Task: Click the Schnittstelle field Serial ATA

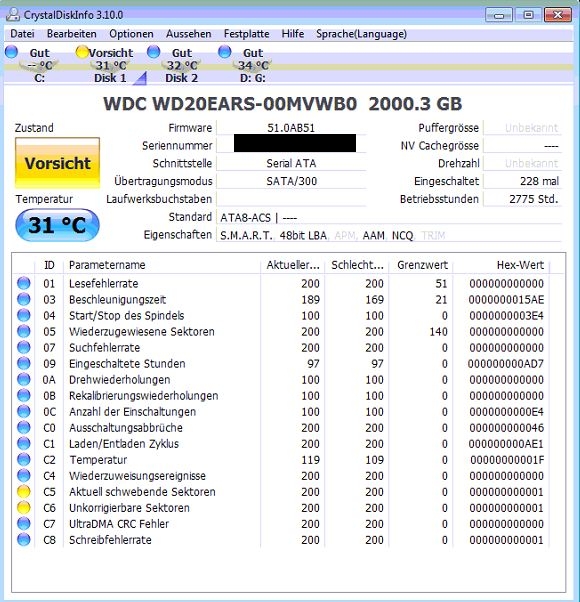Action: click(291, 164)
